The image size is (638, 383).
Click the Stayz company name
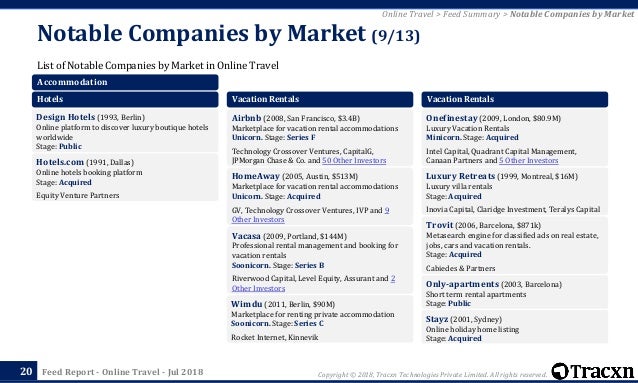tap(437, 319)
